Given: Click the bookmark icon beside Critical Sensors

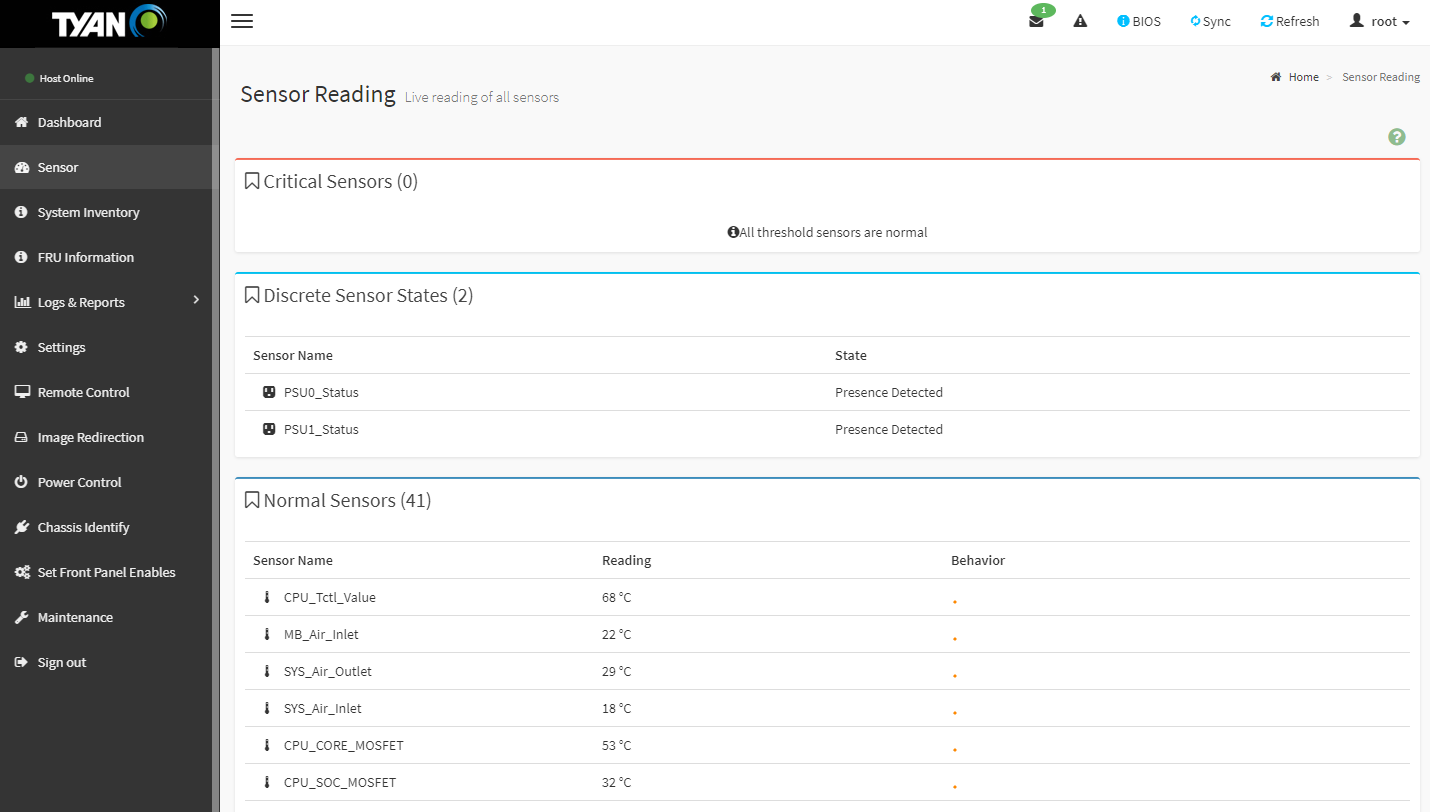Looking at the screenshot, I should point(252,181).
